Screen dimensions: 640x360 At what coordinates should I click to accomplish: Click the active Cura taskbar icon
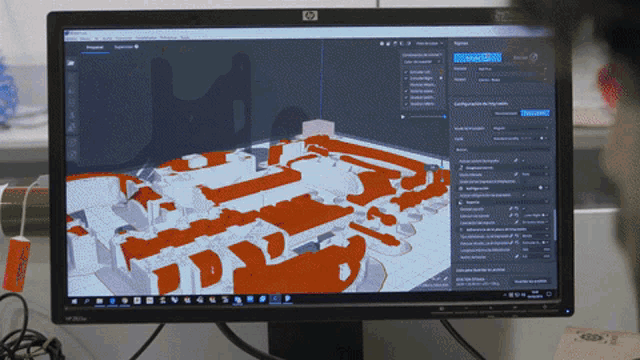pyautogui.click(x=276, y=299)
